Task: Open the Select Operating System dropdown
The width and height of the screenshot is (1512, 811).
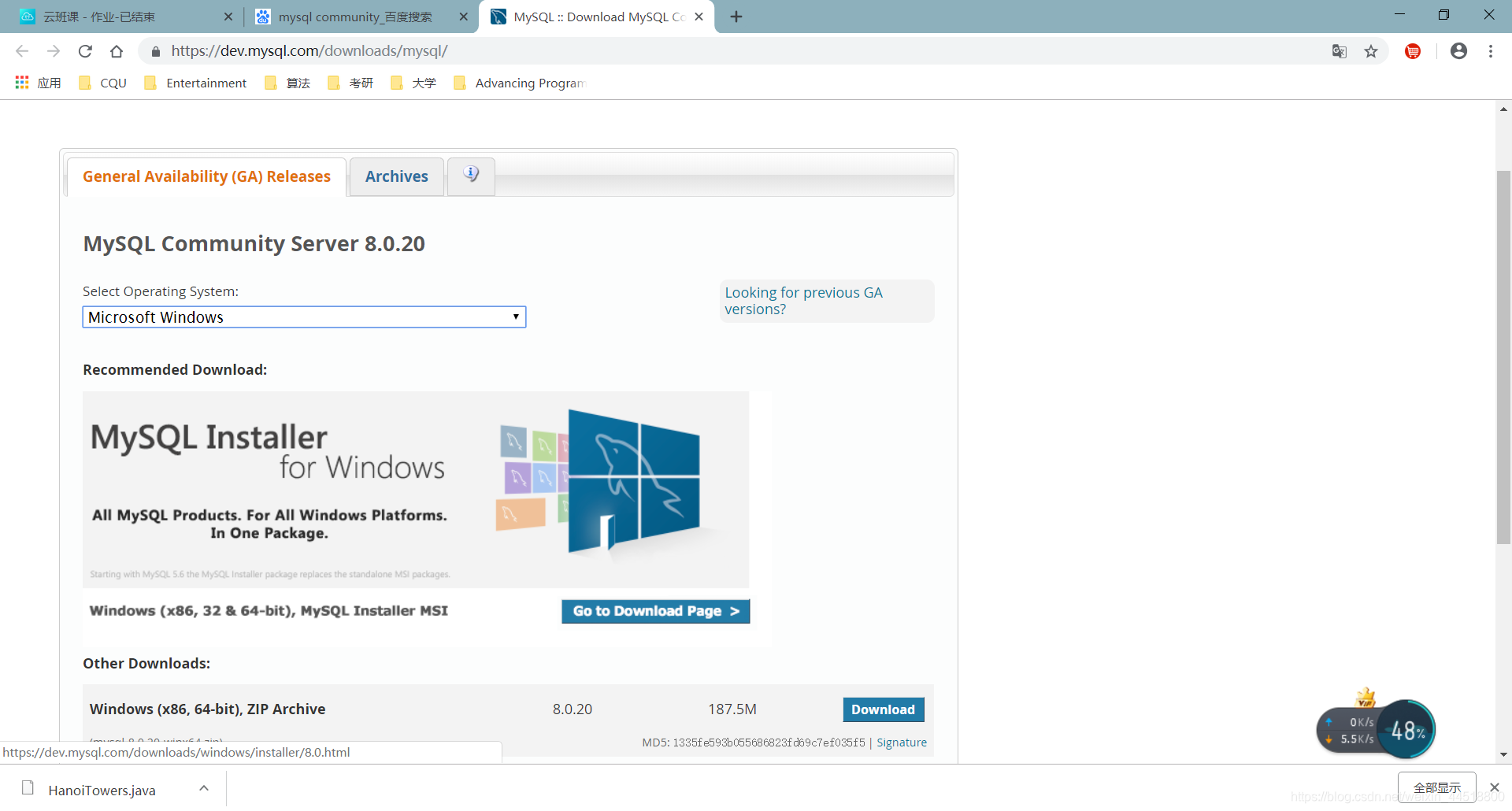Action: pos(304,317)
